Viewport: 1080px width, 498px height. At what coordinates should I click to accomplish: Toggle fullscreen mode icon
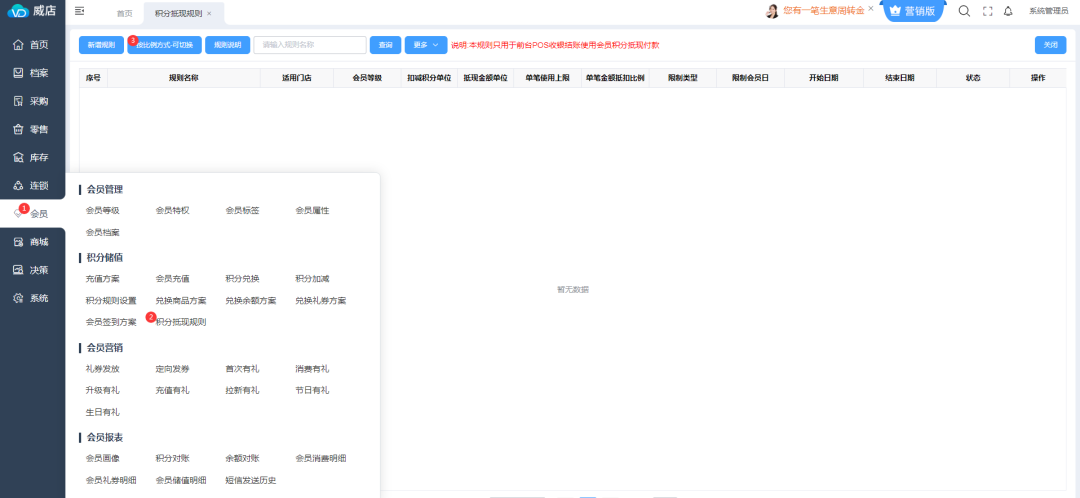click(x=987, y=11)
